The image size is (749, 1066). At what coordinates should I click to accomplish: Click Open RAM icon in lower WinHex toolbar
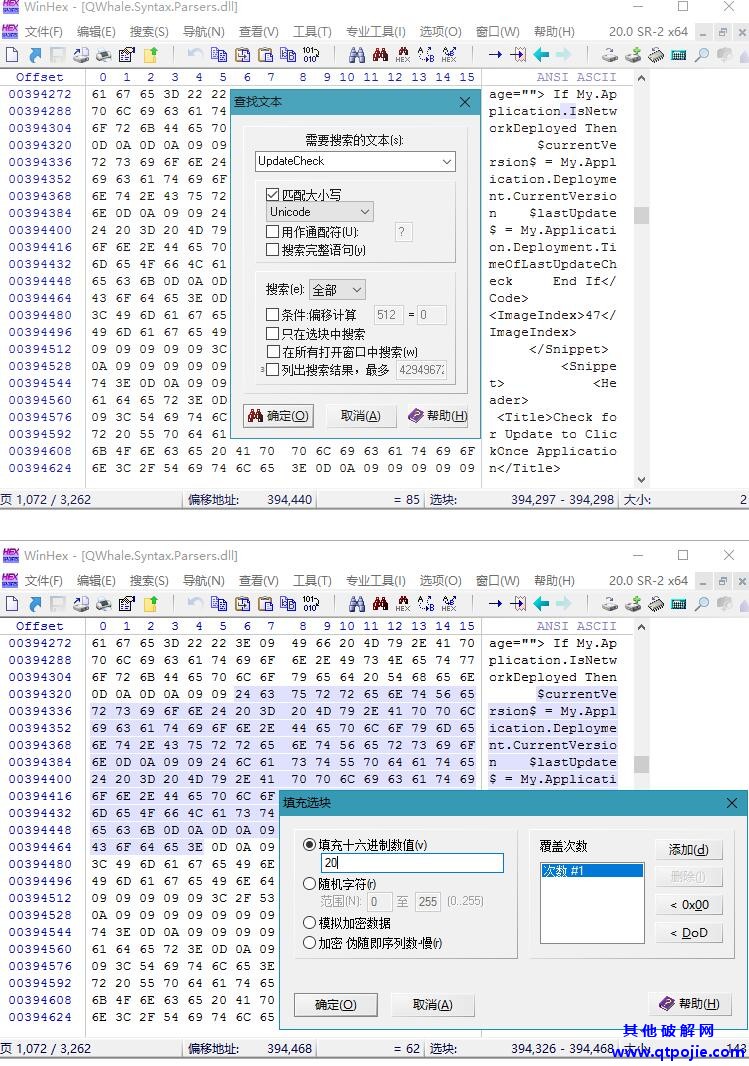(x=657, y=603)
